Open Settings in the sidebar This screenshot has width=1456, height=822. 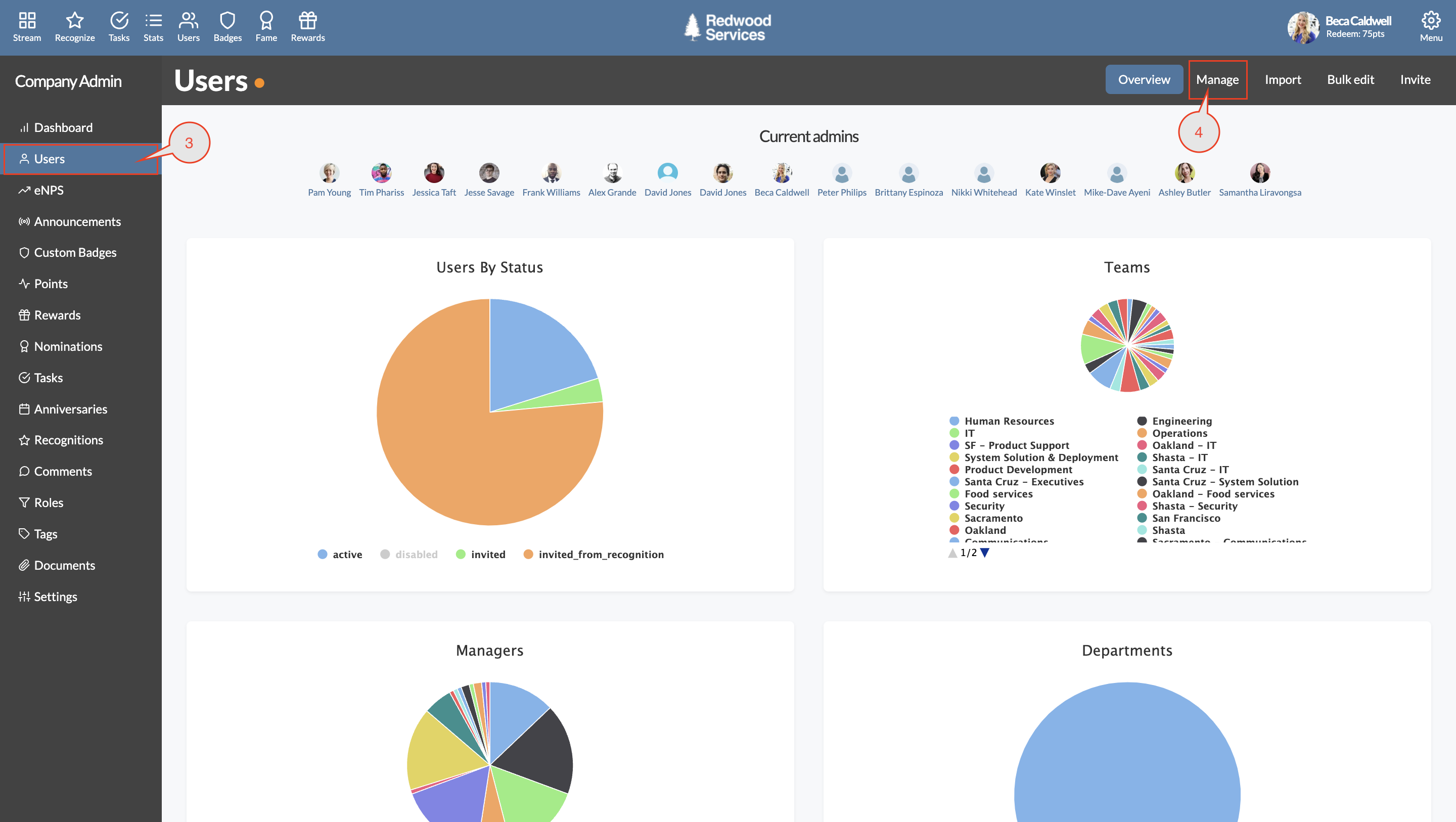(81, 596)
